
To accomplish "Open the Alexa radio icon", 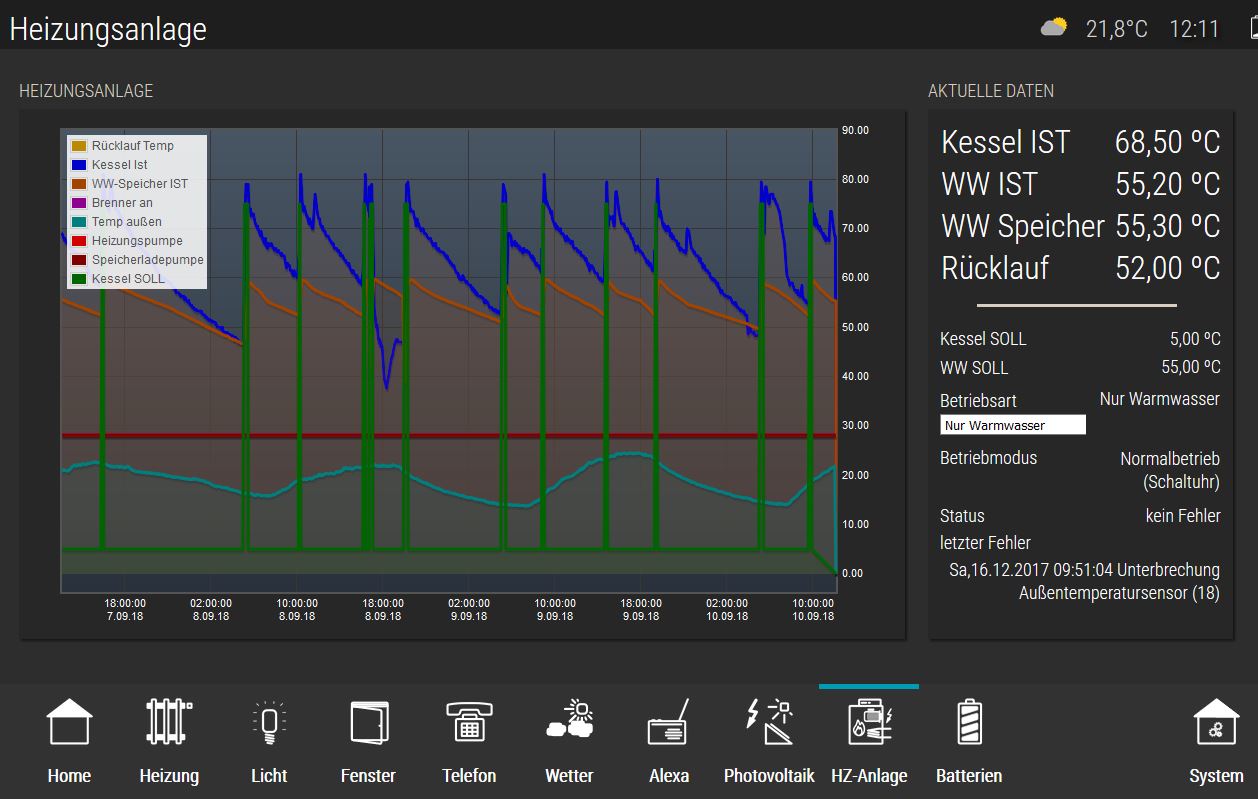I will tap(669, 722).
